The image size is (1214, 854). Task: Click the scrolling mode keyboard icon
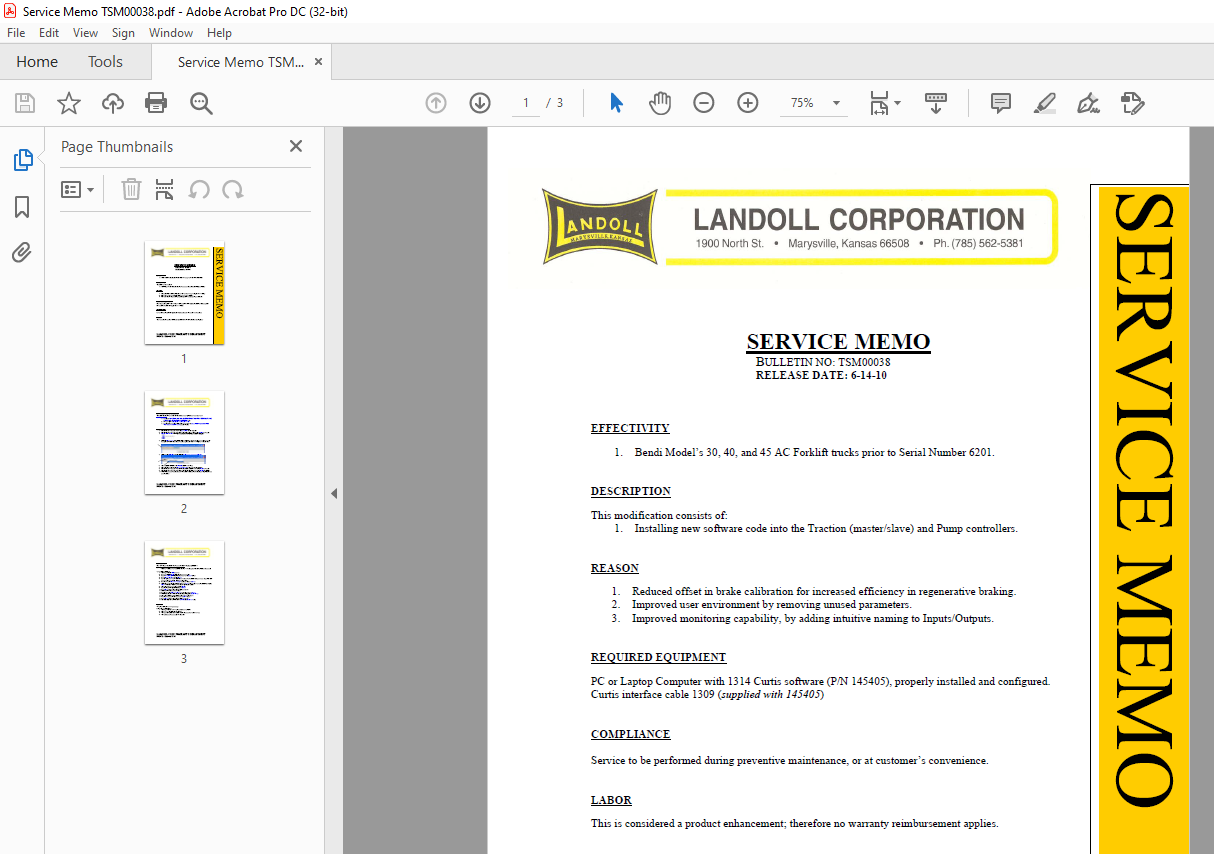coord(936,103)
